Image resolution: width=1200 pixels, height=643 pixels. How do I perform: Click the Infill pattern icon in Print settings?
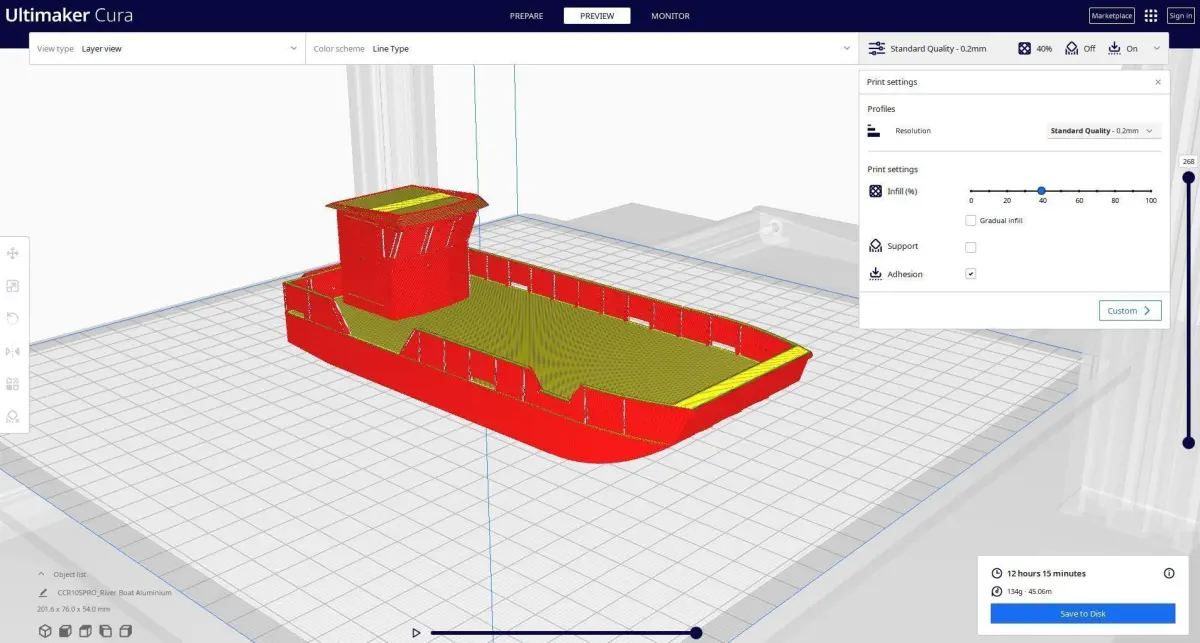[875, 191]
